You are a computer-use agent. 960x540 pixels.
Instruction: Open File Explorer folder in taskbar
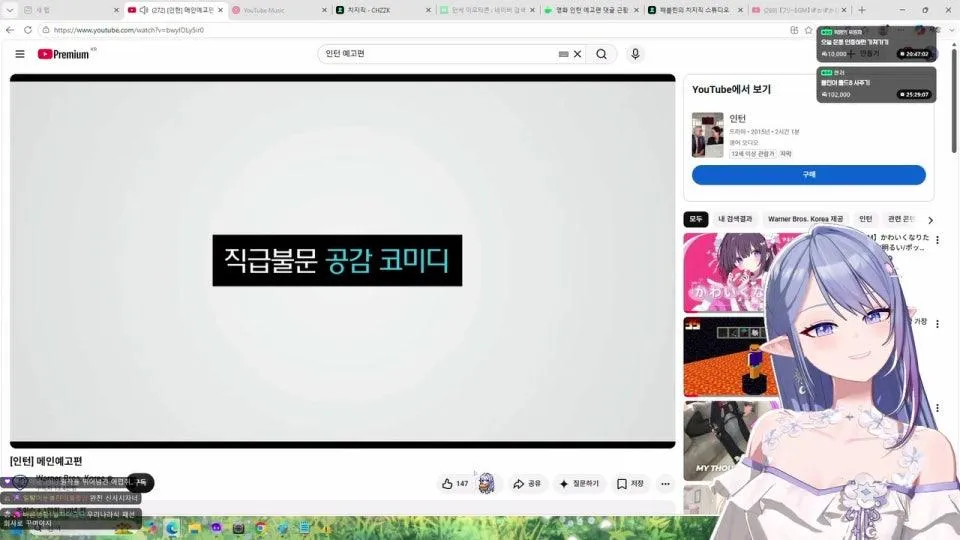tap(194, 528)
